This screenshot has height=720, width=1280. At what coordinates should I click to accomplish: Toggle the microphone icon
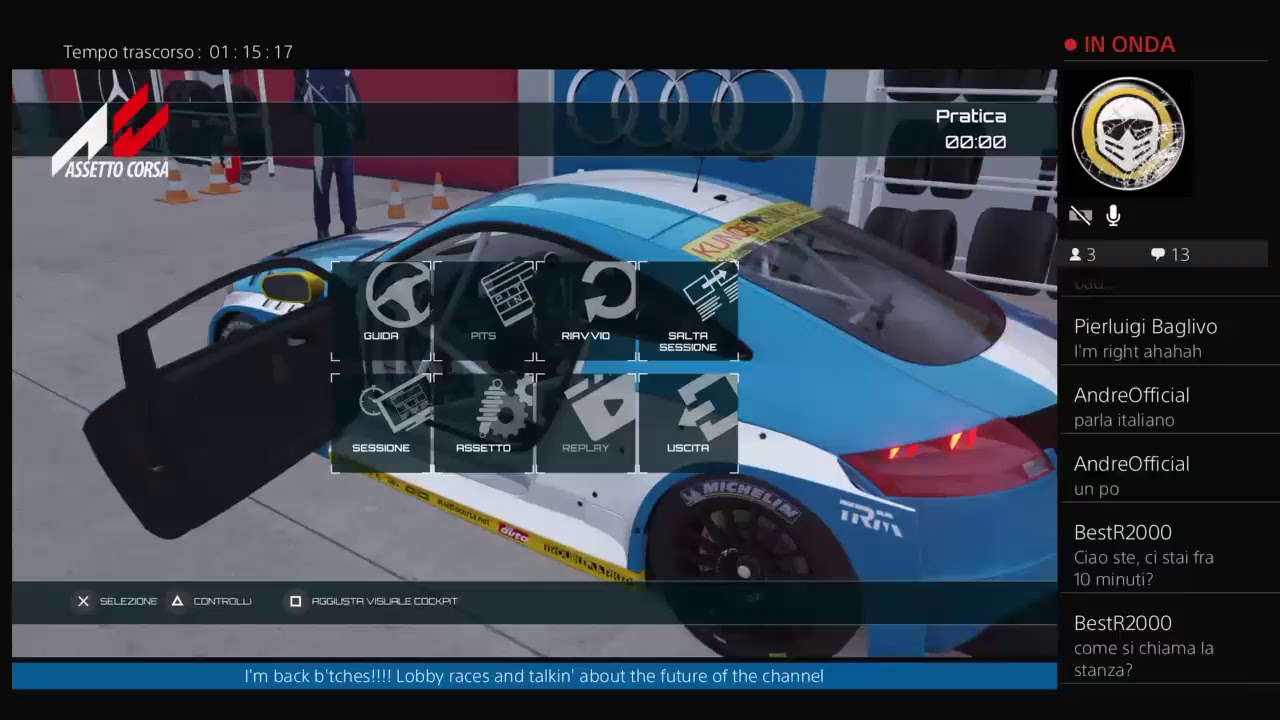click(x=1113, y=215)
